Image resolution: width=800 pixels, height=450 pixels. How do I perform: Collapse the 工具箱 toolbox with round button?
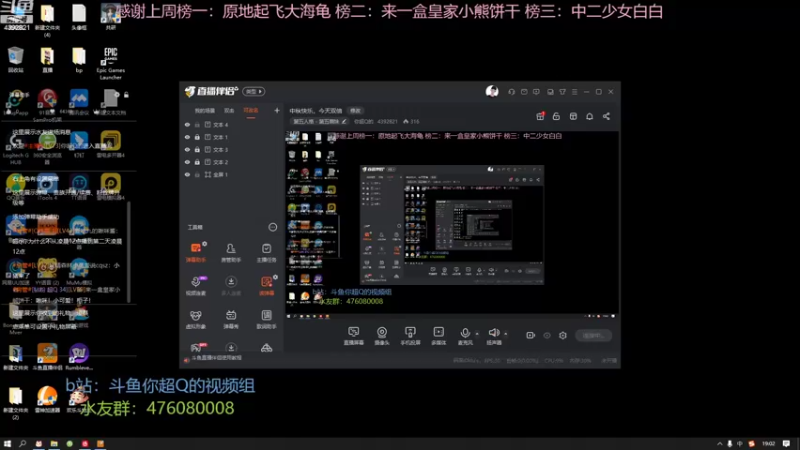[273, 227]
